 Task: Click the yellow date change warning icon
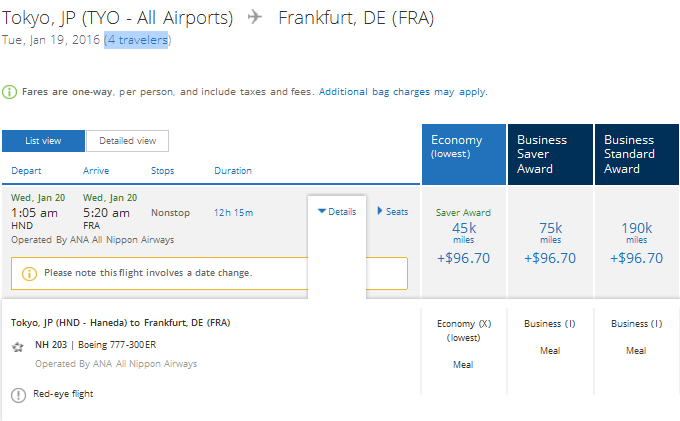29,273
